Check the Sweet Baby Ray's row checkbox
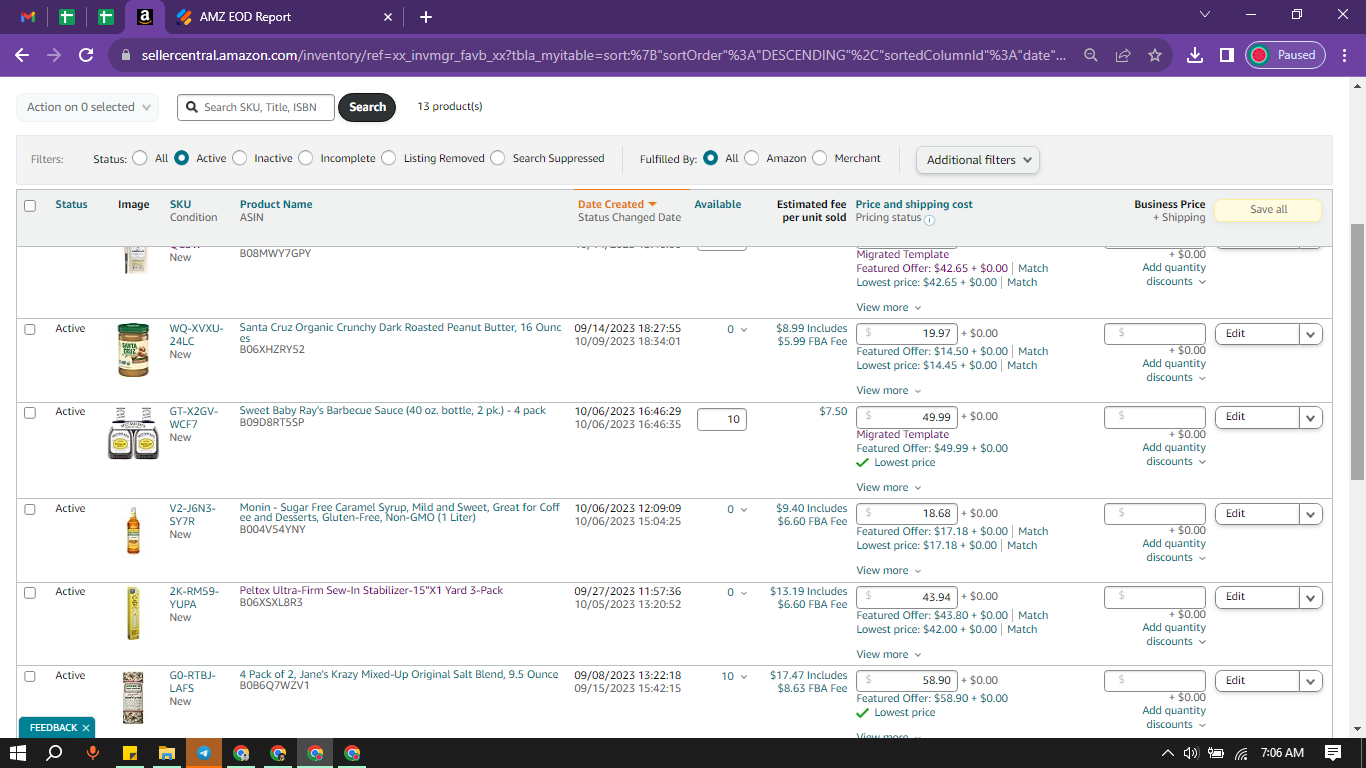 pos(30,412)
